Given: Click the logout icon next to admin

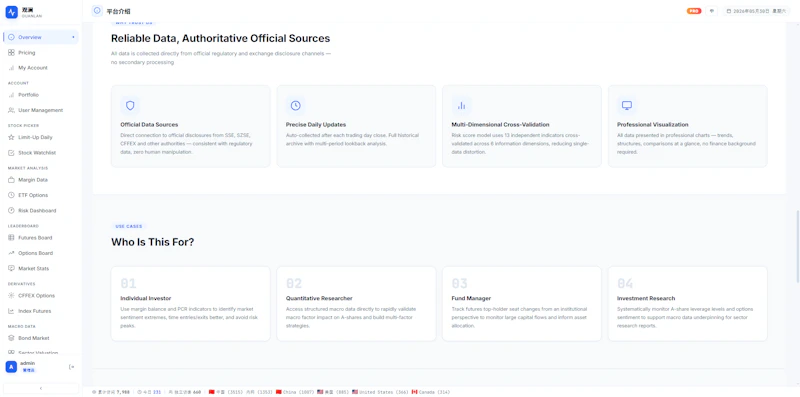Looking at the screenshot, I should [71, 367].
